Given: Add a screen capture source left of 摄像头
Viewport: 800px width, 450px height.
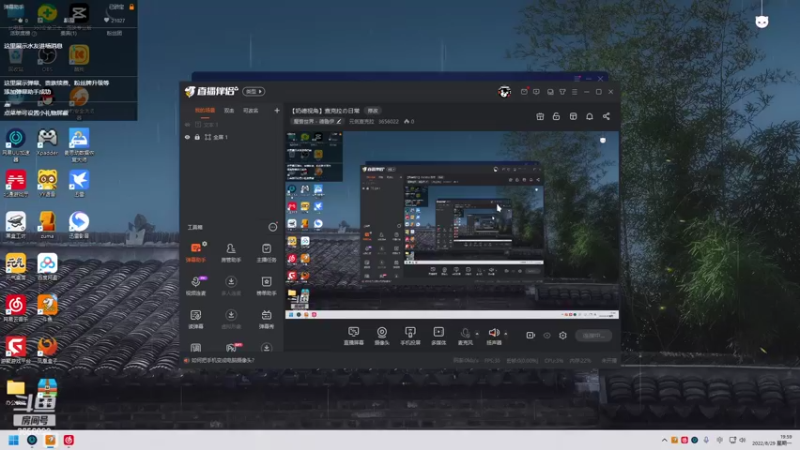Looking at the screenshot, I should pyautogui.click(x=353, y=336).
